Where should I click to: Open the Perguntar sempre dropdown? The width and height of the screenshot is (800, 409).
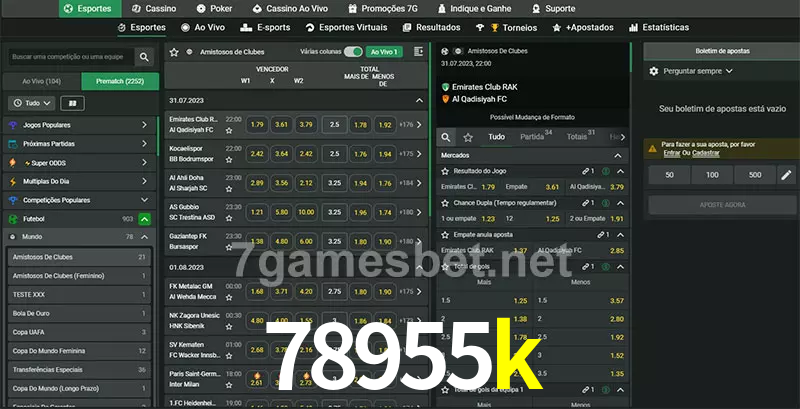click(x=697, y=71)
